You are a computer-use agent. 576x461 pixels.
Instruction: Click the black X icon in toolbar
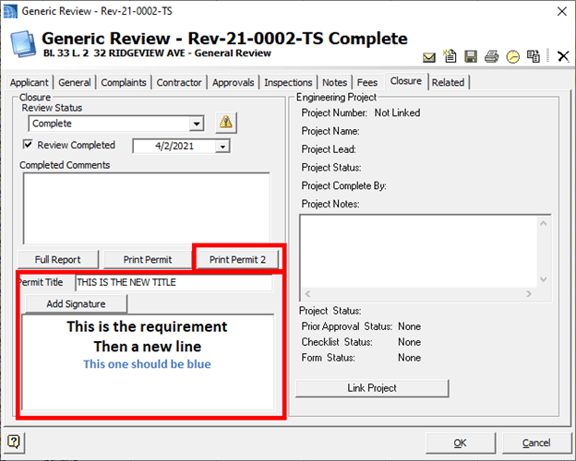(x=563, y=57)
